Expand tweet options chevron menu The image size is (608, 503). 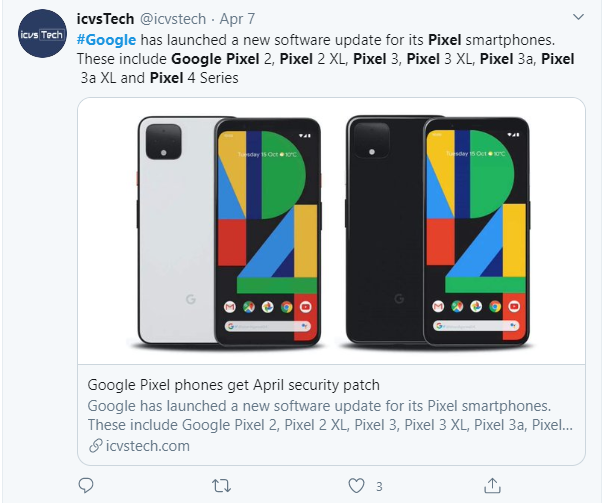click(578, 17)
